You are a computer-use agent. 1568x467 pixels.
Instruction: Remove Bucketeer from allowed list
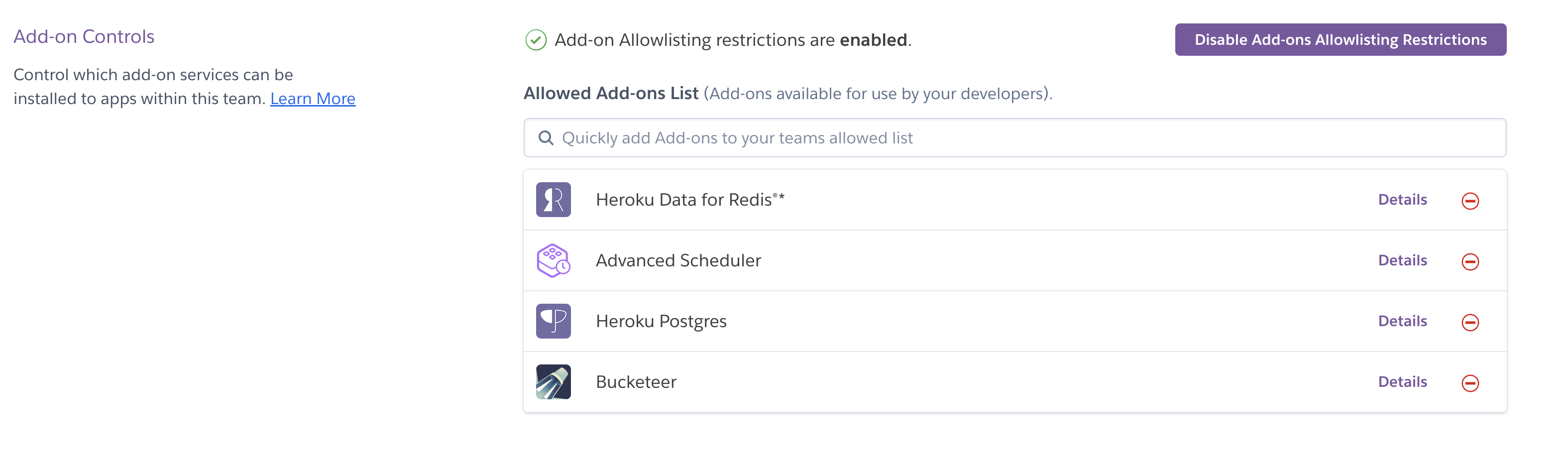point(1469,383)
